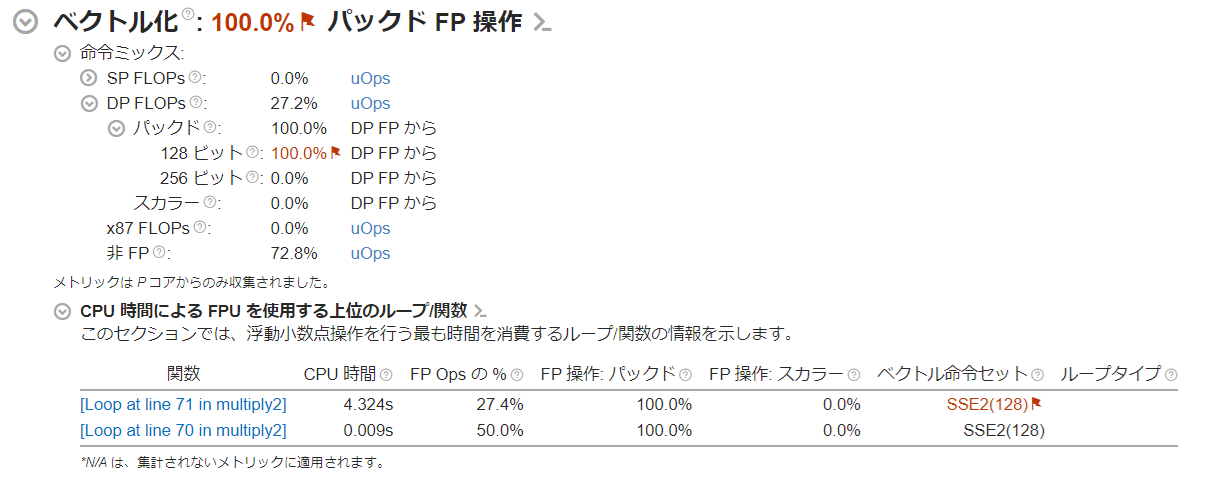Collapse the DP FLOPs row

(89, 103)
